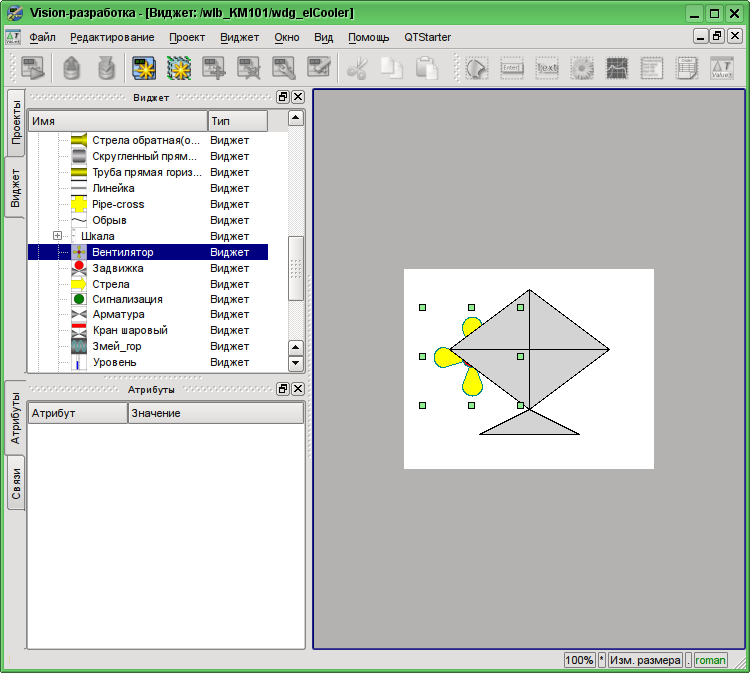Click the scissors cut icon
The height and width of the screenshot is (673, 750).
[x=357, y=68]
